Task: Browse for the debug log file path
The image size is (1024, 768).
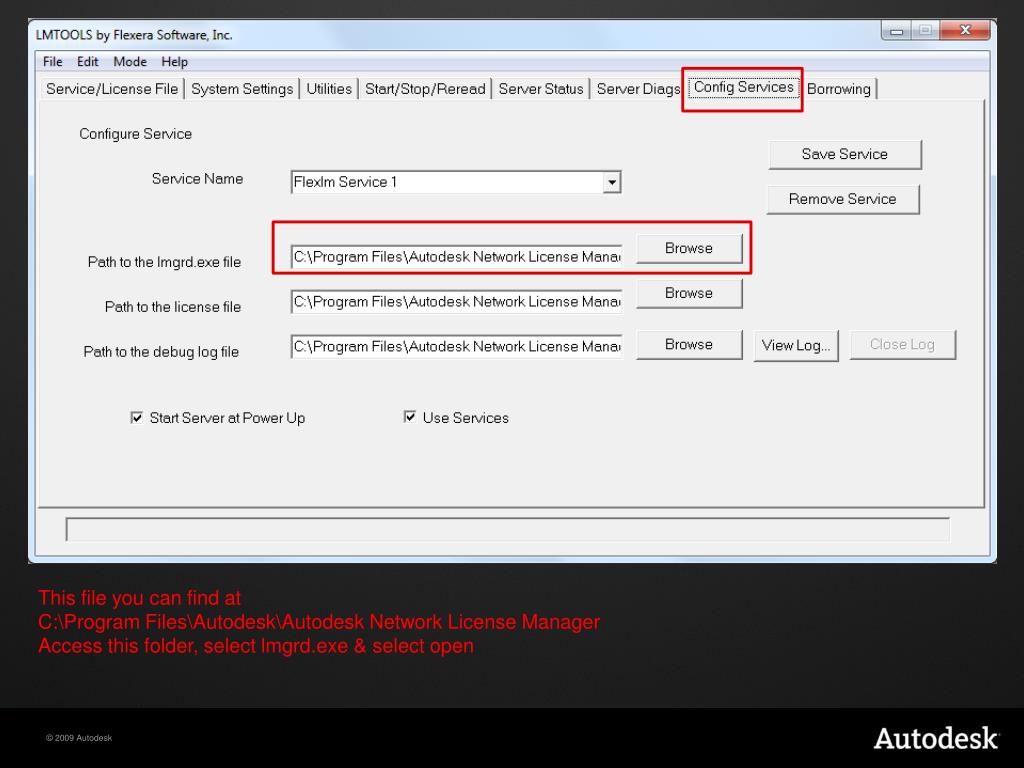Action: [689, 344]
